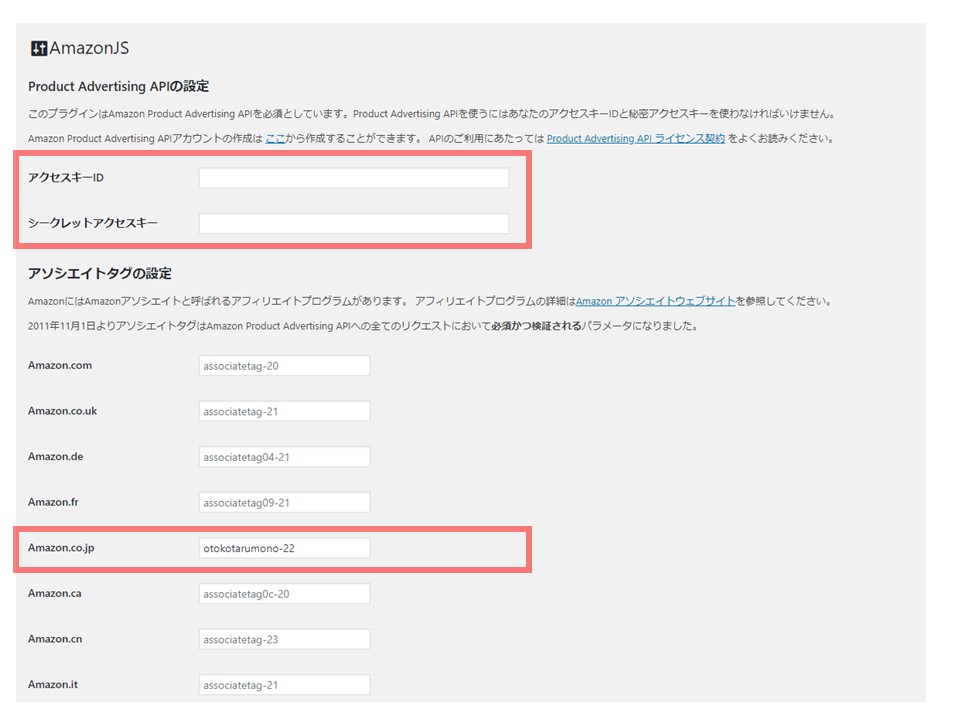Click the AmazonJS logo icon
The image size is (960, 720).
(39, 48)
